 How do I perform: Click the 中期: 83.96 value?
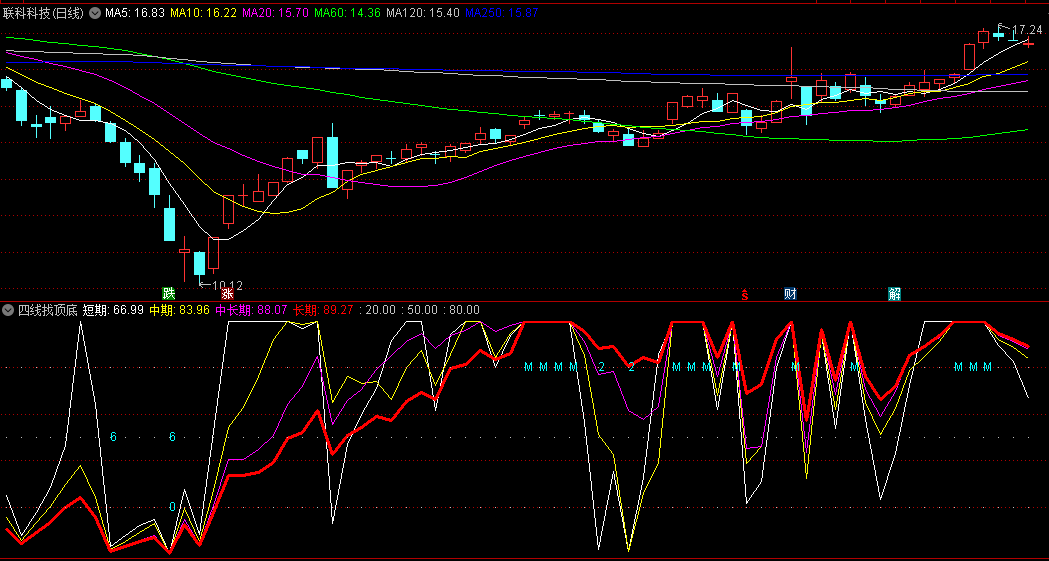(x=179, y=310)
